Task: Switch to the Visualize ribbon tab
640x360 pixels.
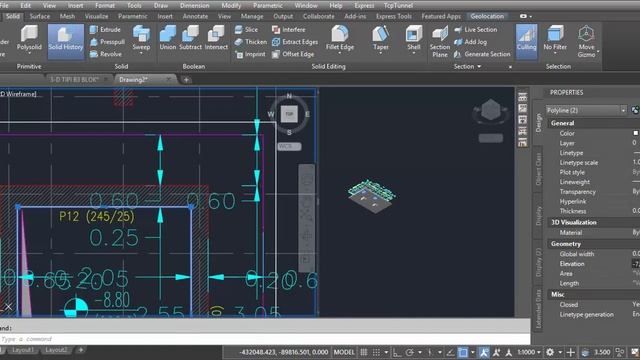Action: (x=96, y=16)
